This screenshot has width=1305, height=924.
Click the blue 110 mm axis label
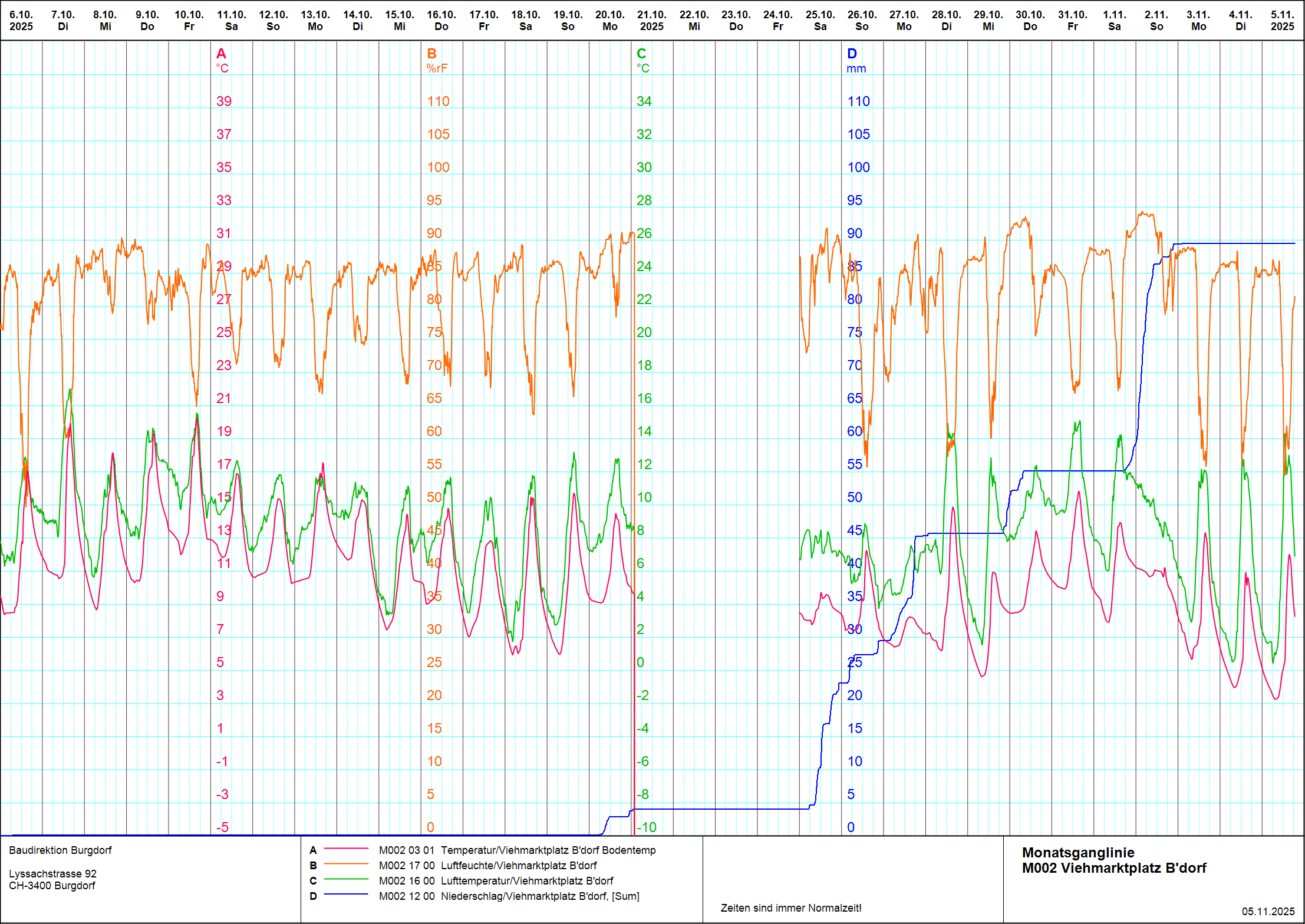coord(858,101)
